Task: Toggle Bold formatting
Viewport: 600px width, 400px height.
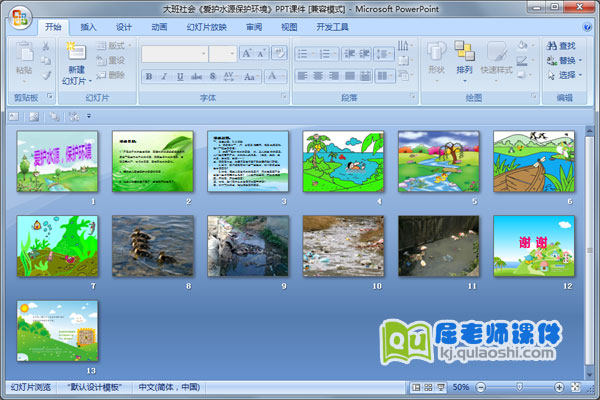Action: 149,76
